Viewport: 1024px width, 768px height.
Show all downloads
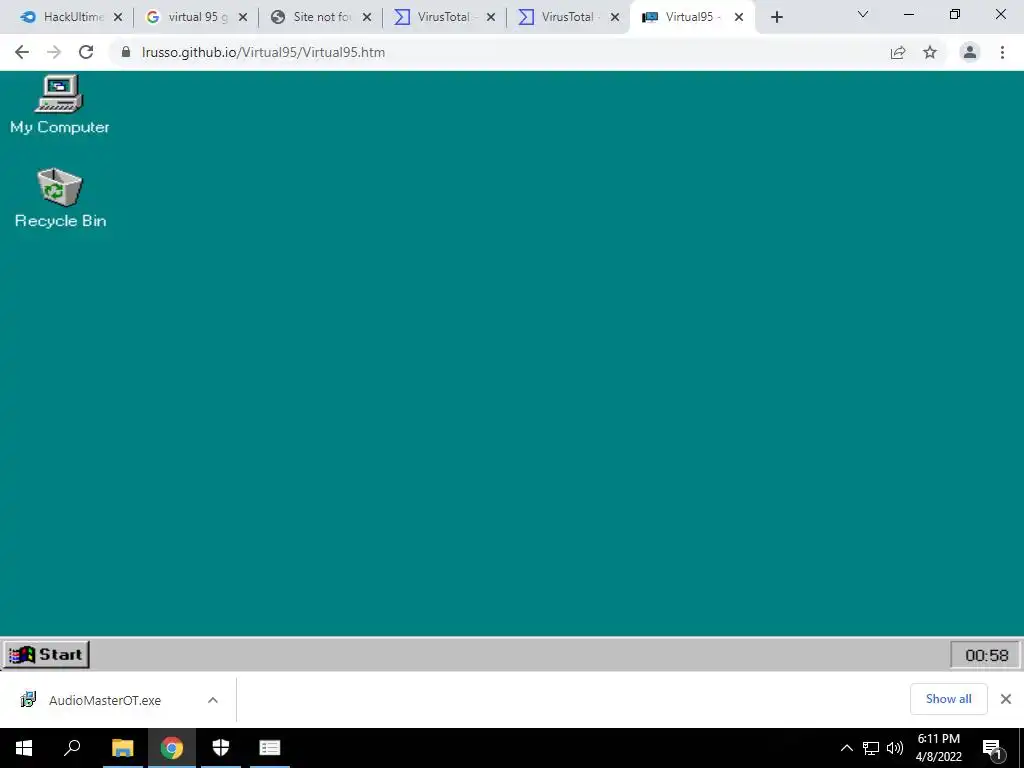948,699
